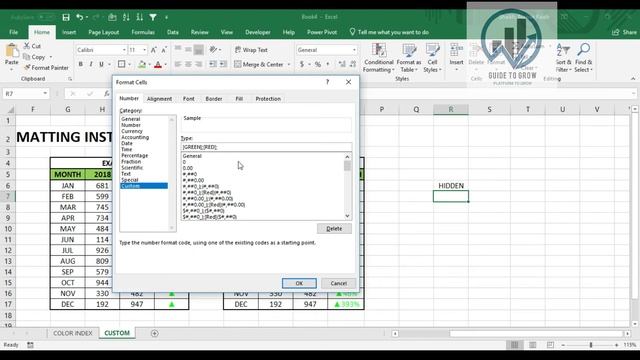The height and width of the screenshot is (360, 640).
Task: Click Merge & Center button
Action: (x=259, y=64)
